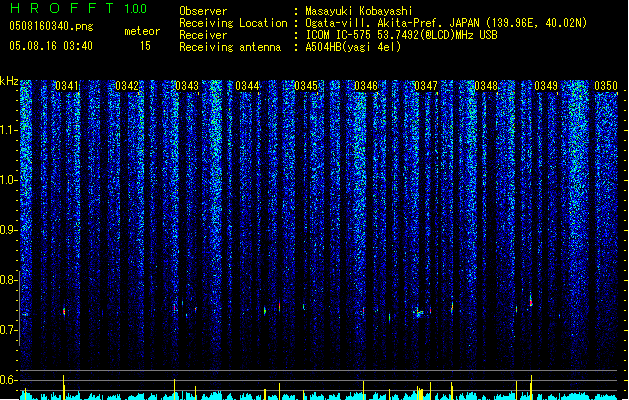The width and height of the screenshot is (629, 400).
Task: Click the 0343 time marker
Action: coord(187,86)
